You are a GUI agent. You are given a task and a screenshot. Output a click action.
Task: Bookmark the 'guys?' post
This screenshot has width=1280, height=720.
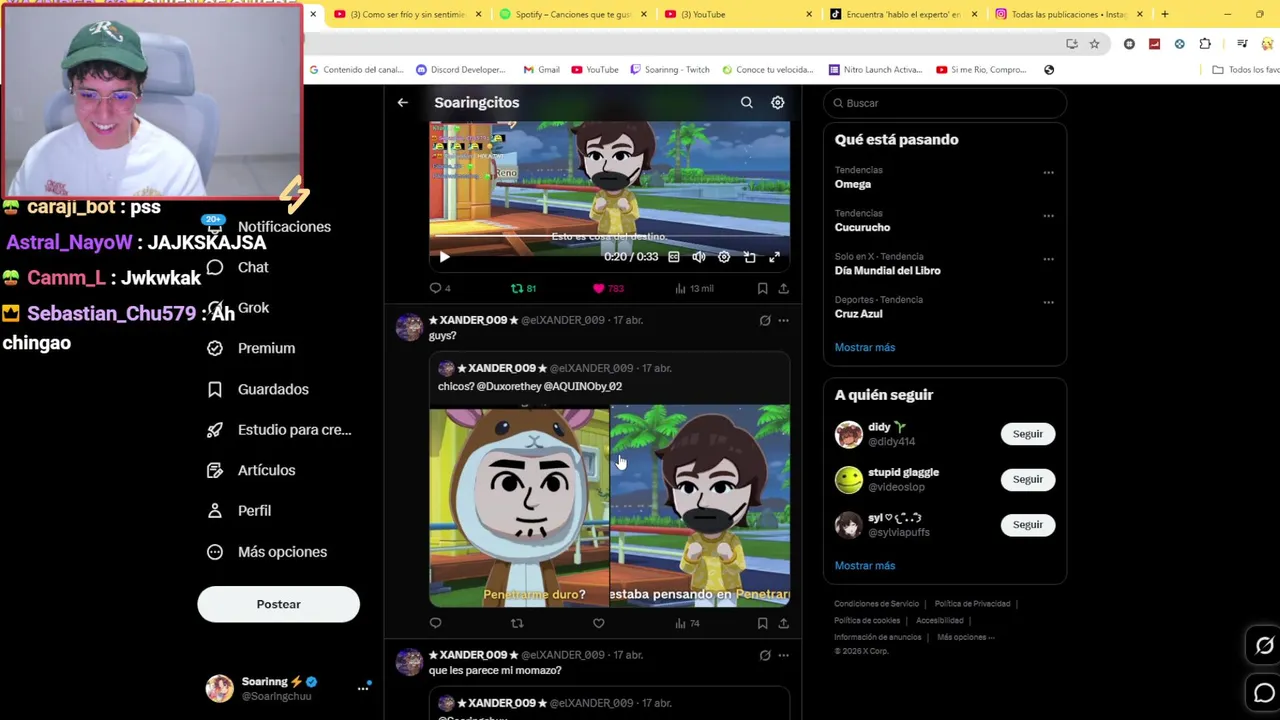tap(762, 623)
